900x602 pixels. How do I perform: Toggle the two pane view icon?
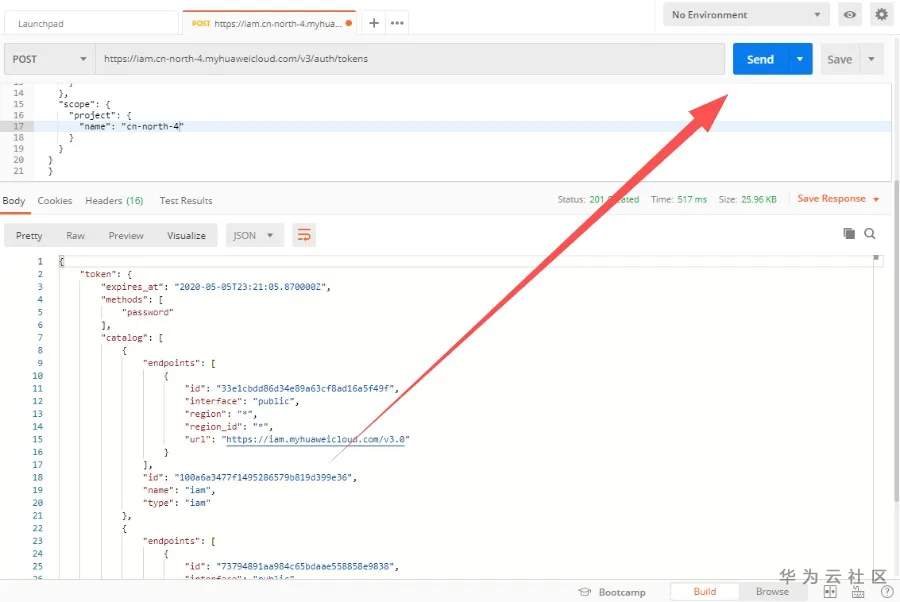(830, 592)
